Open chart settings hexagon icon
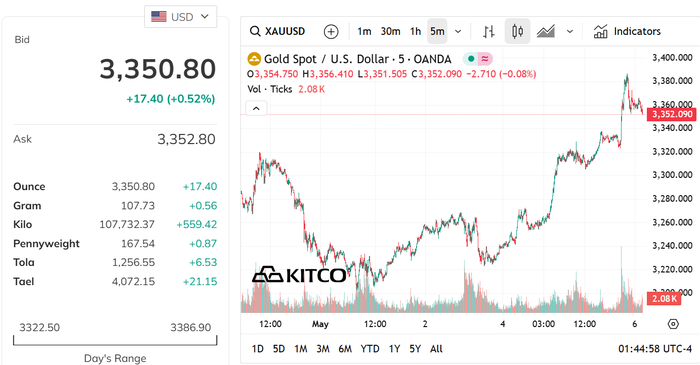700x365 pixels. (673, 324)
